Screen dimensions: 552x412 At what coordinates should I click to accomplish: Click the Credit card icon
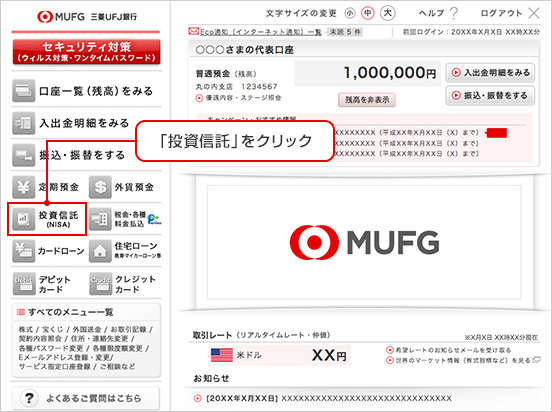100,284
